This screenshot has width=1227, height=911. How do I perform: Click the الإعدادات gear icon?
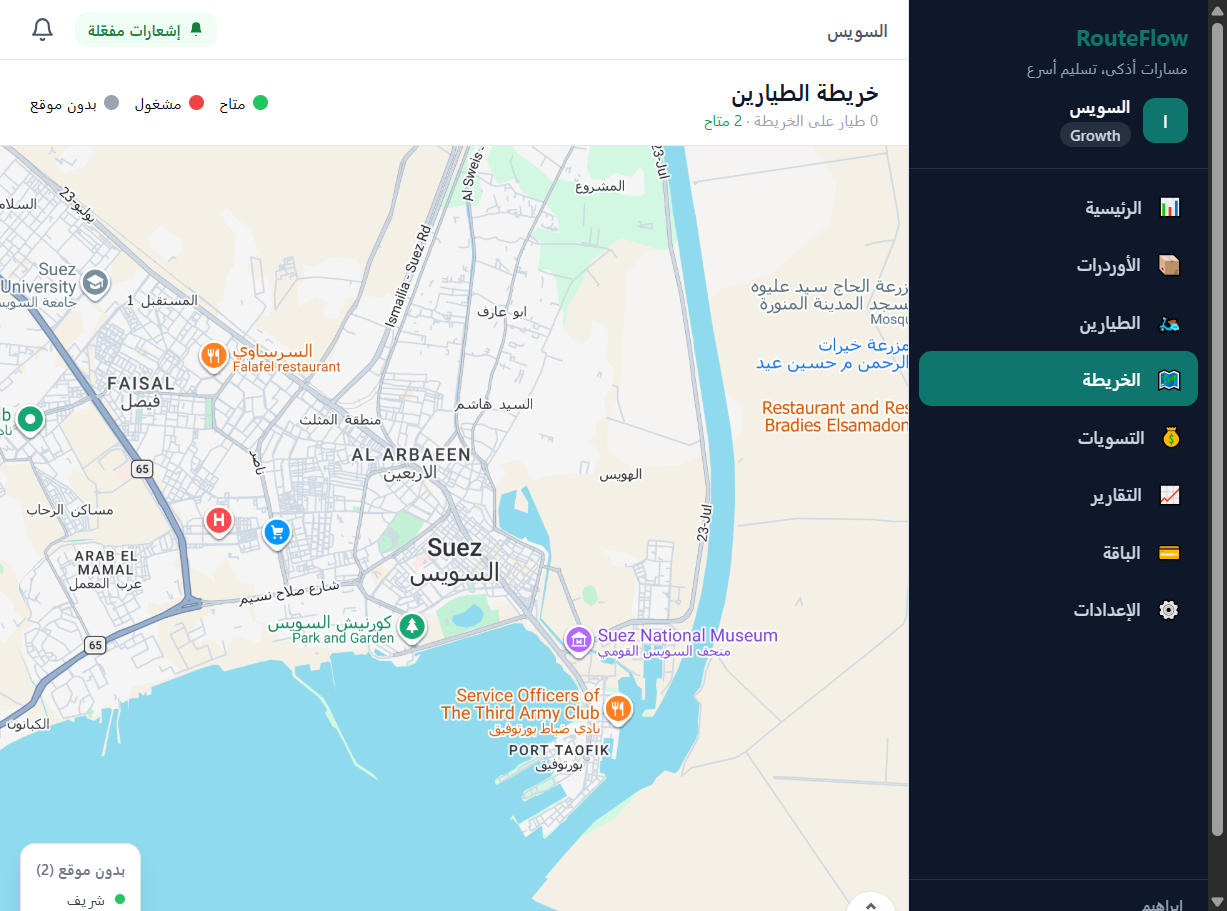tap(1169, 610)
